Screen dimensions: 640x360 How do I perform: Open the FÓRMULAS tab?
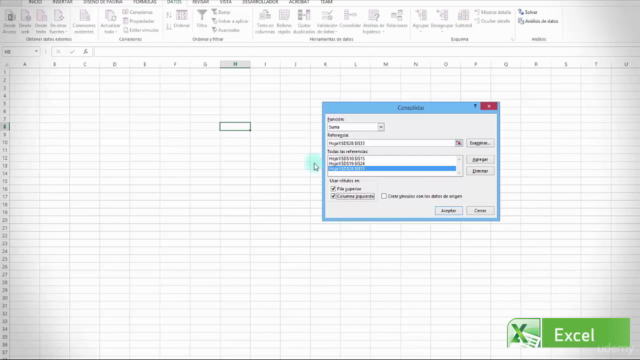tap(144, 2)
